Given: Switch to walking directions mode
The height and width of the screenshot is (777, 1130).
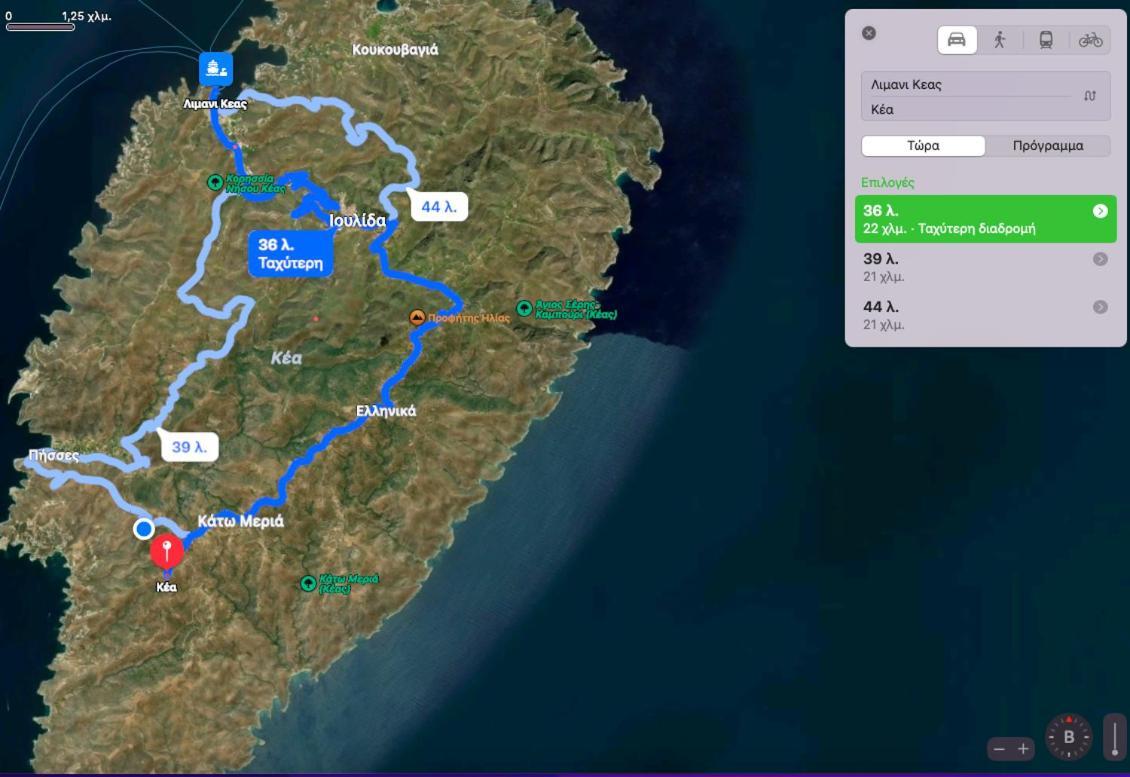Looking at the screenshot, I should [x=1000, y=40].
